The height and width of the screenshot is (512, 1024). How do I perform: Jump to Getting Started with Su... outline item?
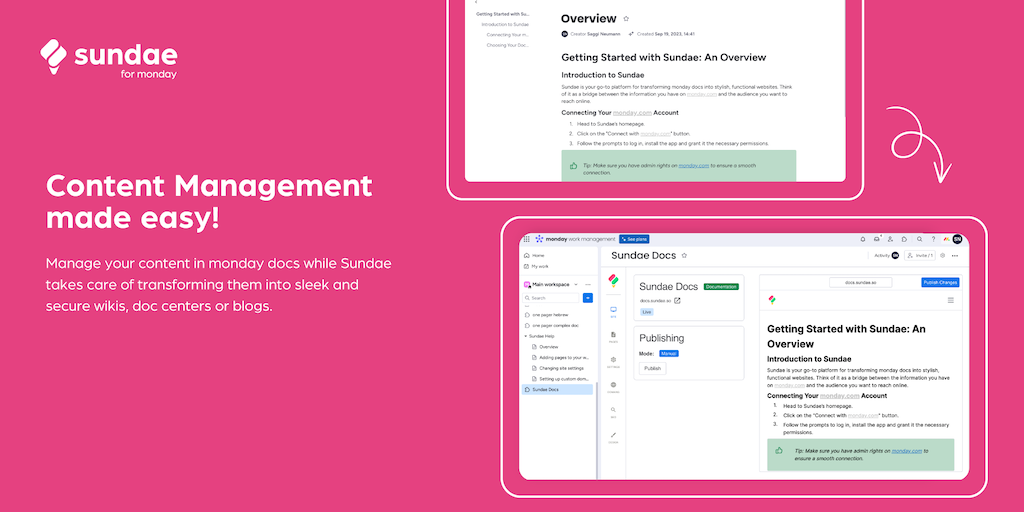[x=502, y=14]
